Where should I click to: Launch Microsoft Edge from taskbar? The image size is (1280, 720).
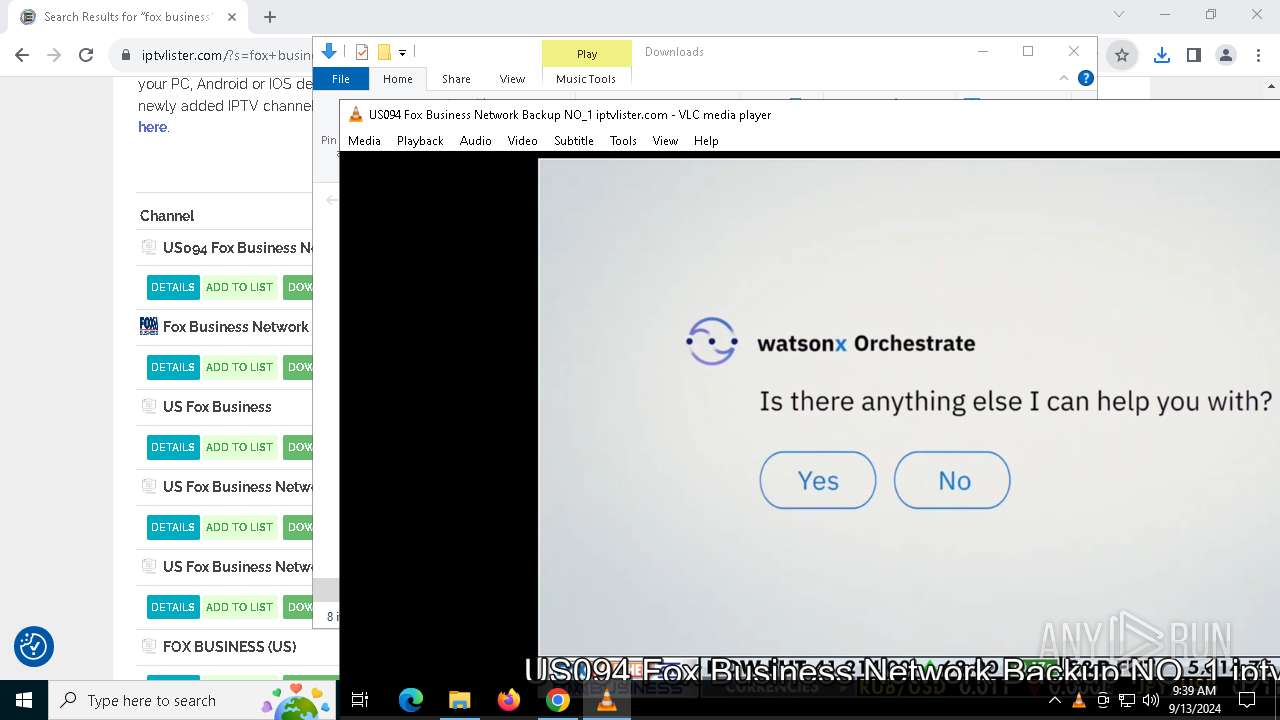(410, 700)
